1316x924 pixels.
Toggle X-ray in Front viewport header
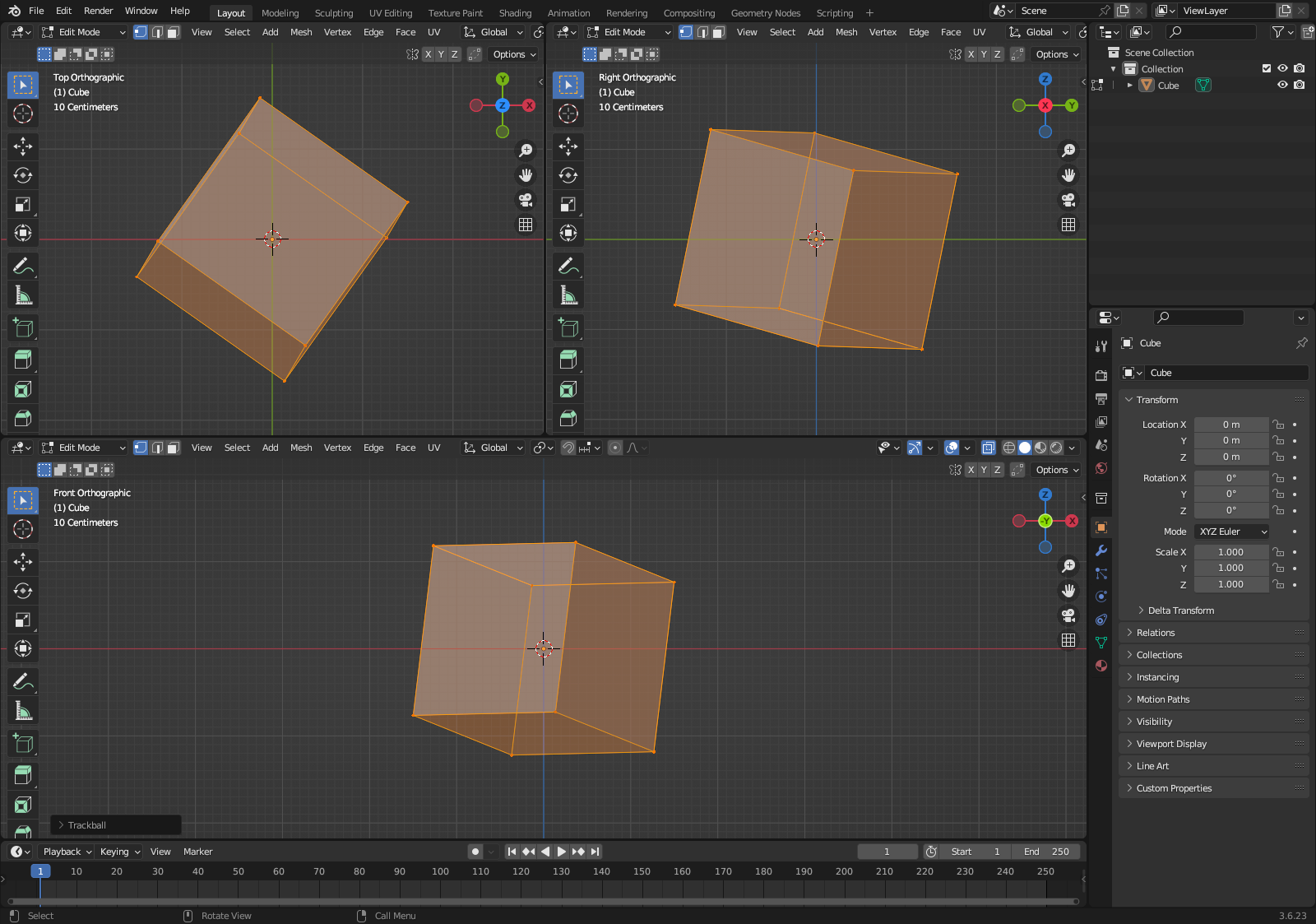pos(989,448)
